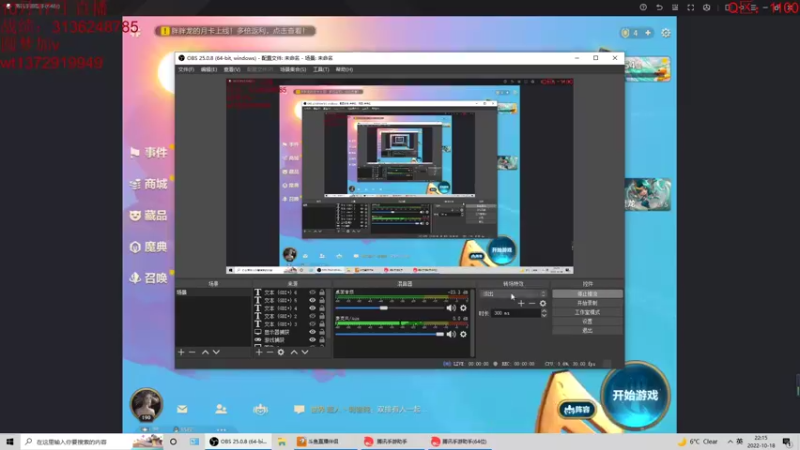Click Start Recording button in Controls
This screenshot has height=450, width=800.
587,303
